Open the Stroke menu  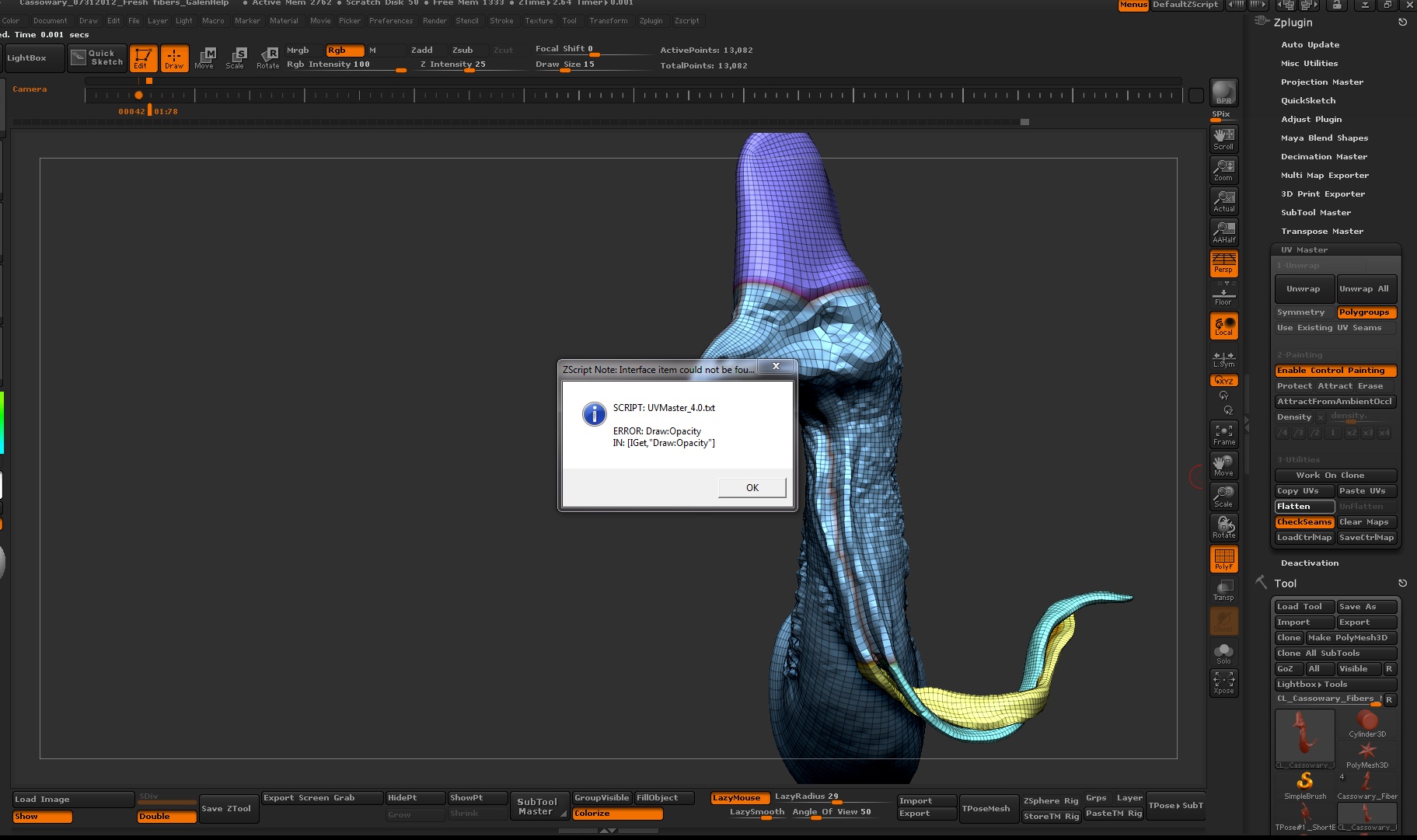click(x=501, y=21)
